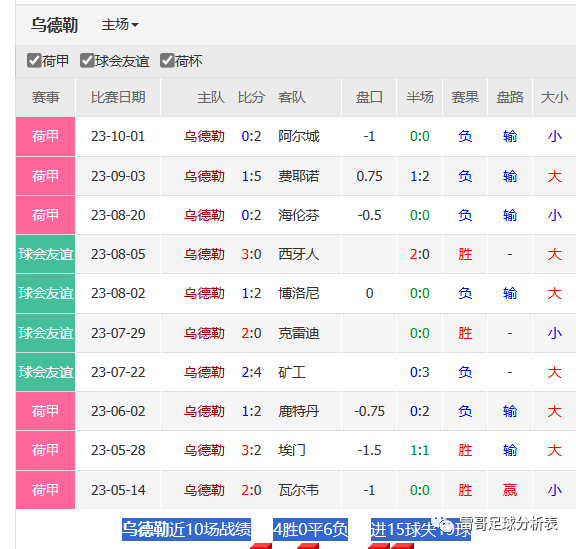Click the 赛事 column header
This screenshot has width=576, height=549.
(45, 97)
